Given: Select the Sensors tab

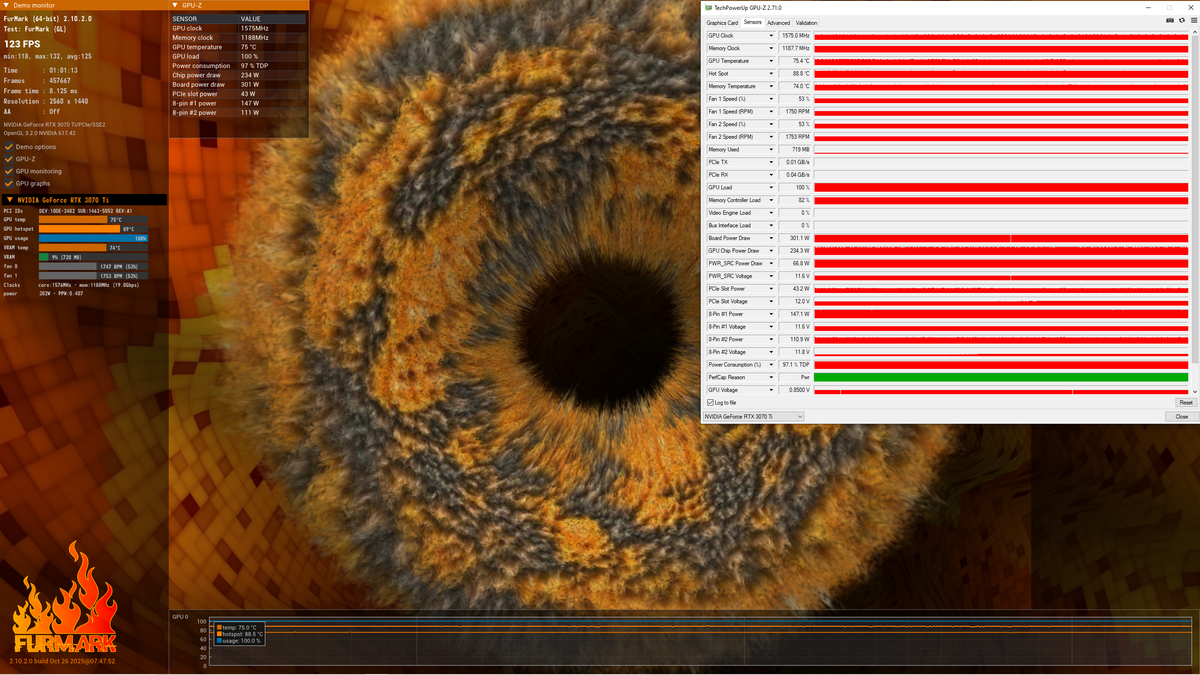Looking at the screenshot, I should (x=753, y=22).
